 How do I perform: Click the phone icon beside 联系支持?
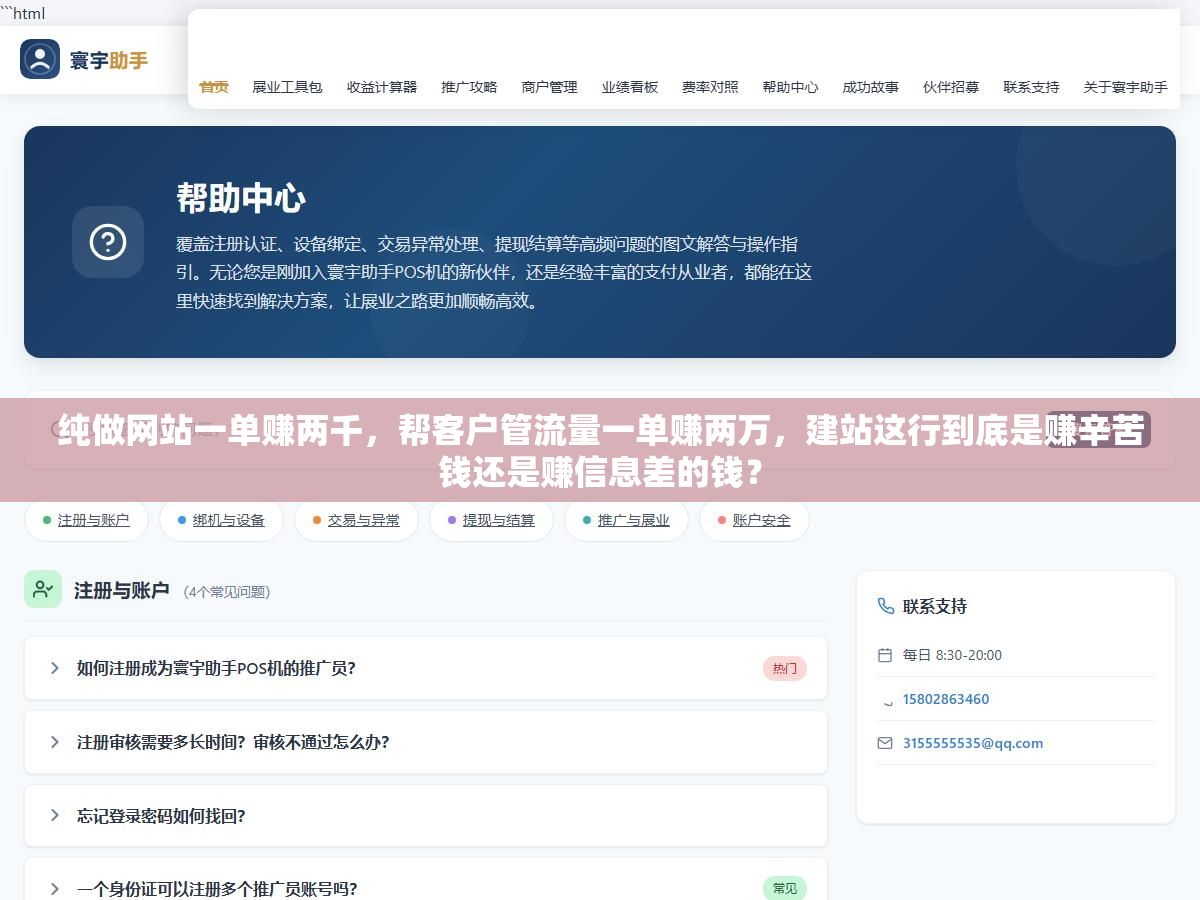coord(885,606)
